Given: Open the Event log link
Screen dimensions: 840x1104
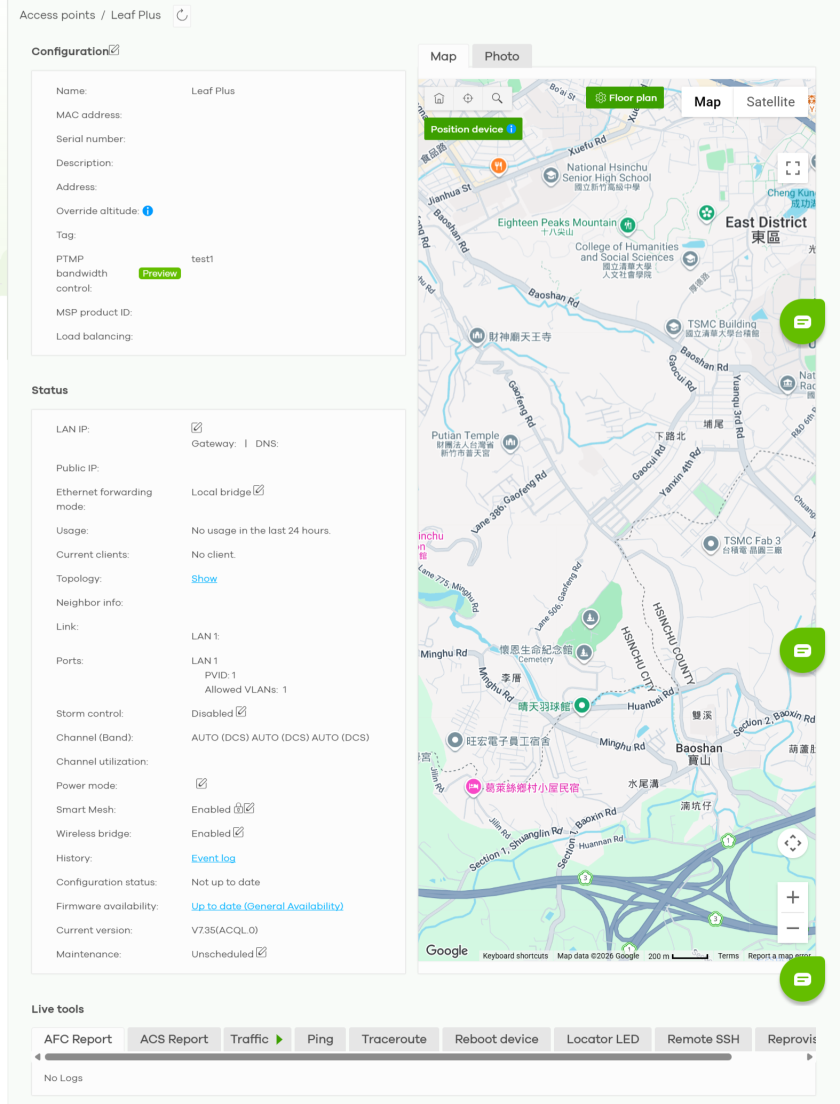Looking at the screenshot, I should (x=213, y=858).
